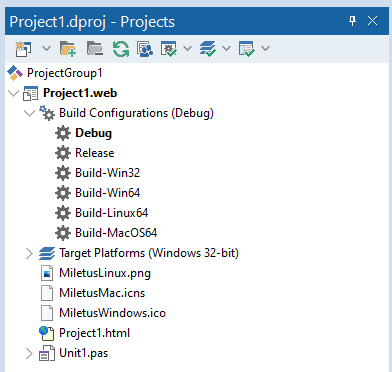Screen dimensions: 392x372
Task: Select the Build-Linux64 configuration
Action: [112, 213]
